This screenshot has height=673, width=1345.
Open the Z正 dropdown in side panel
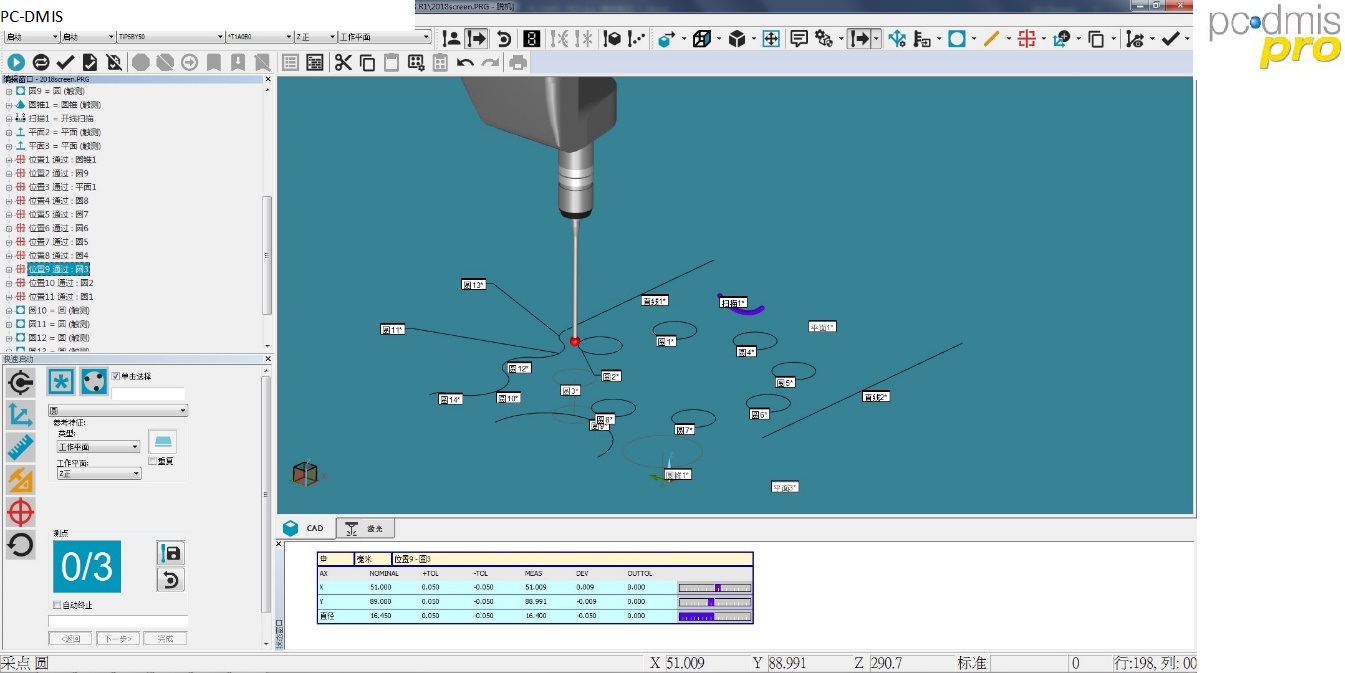tap(99, 474)
